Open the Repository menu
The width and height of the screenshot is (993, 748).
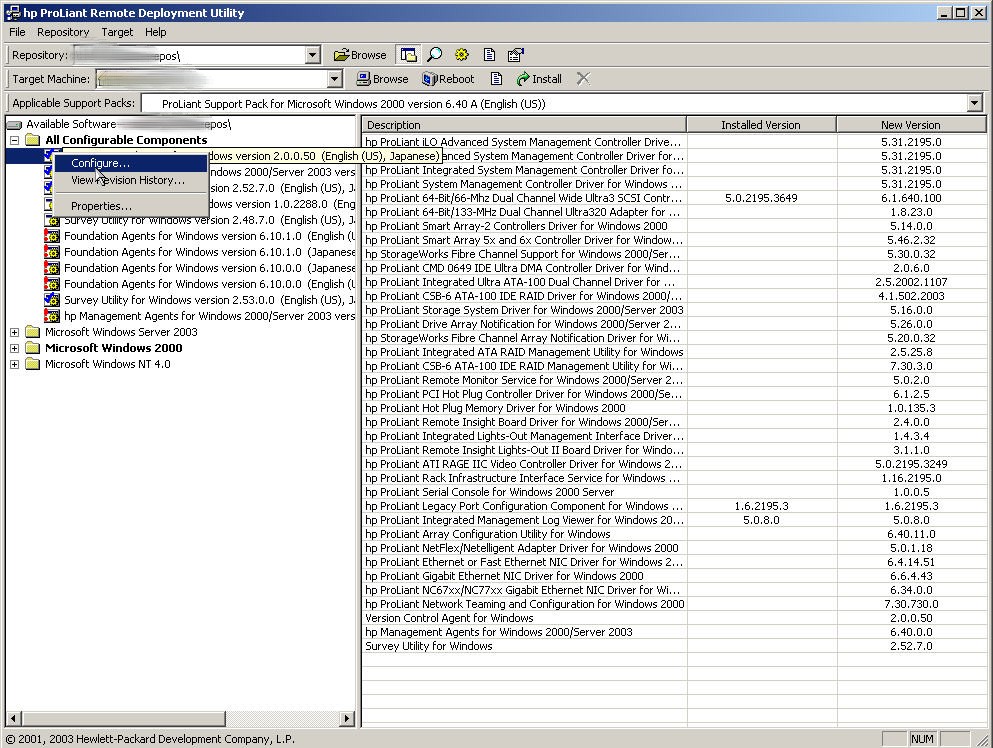tap(63, 32)
